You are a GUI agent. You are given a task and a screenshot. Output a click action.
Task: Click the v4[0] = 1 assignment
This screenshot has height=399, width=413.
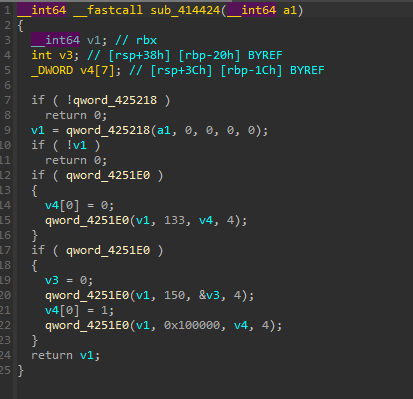(x=79, y=310)
